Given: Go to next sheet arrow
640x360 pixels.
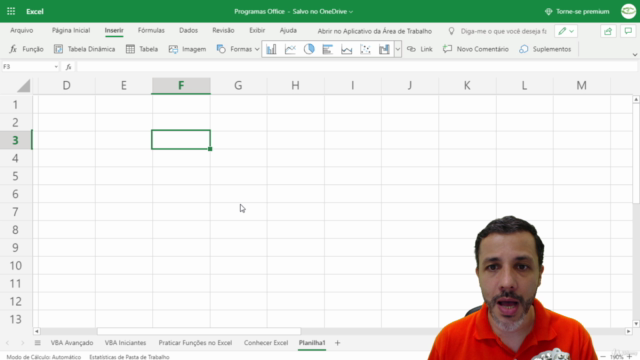Looking at the screenshot, I should (x=22, y=343).
